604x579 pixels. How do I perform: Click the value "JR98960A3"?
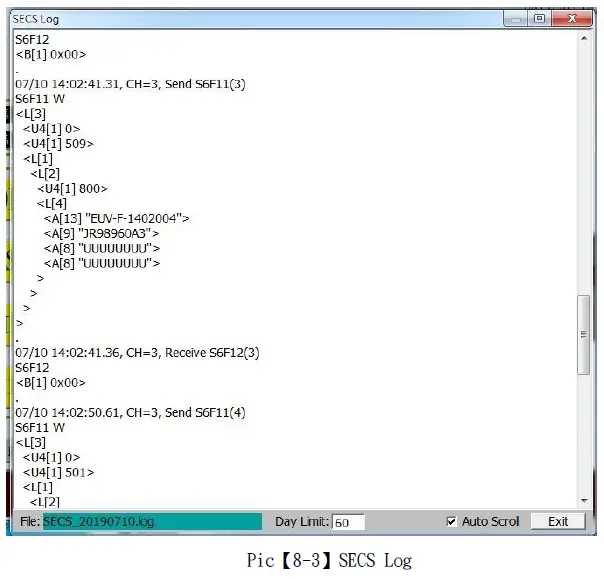114,233
